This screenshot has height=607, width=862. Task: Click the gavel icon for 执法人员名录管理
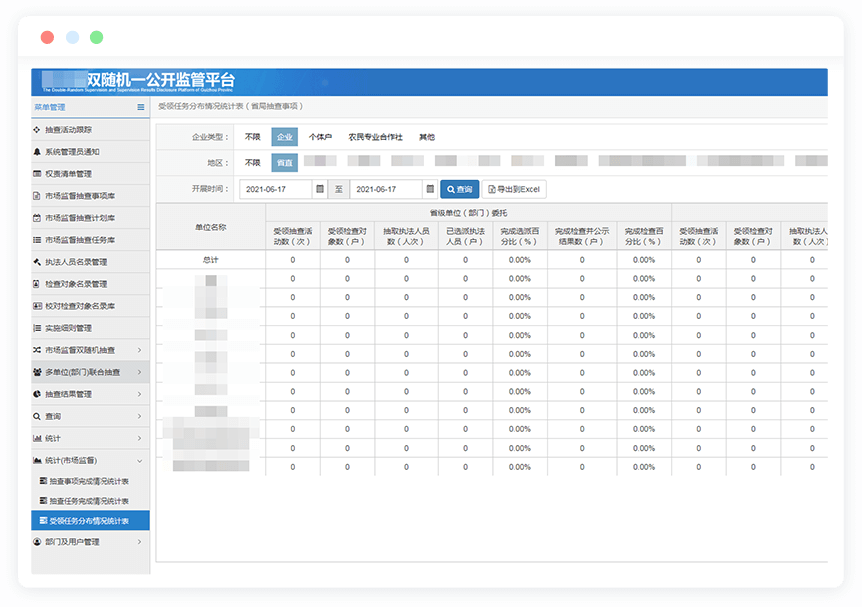38,262
